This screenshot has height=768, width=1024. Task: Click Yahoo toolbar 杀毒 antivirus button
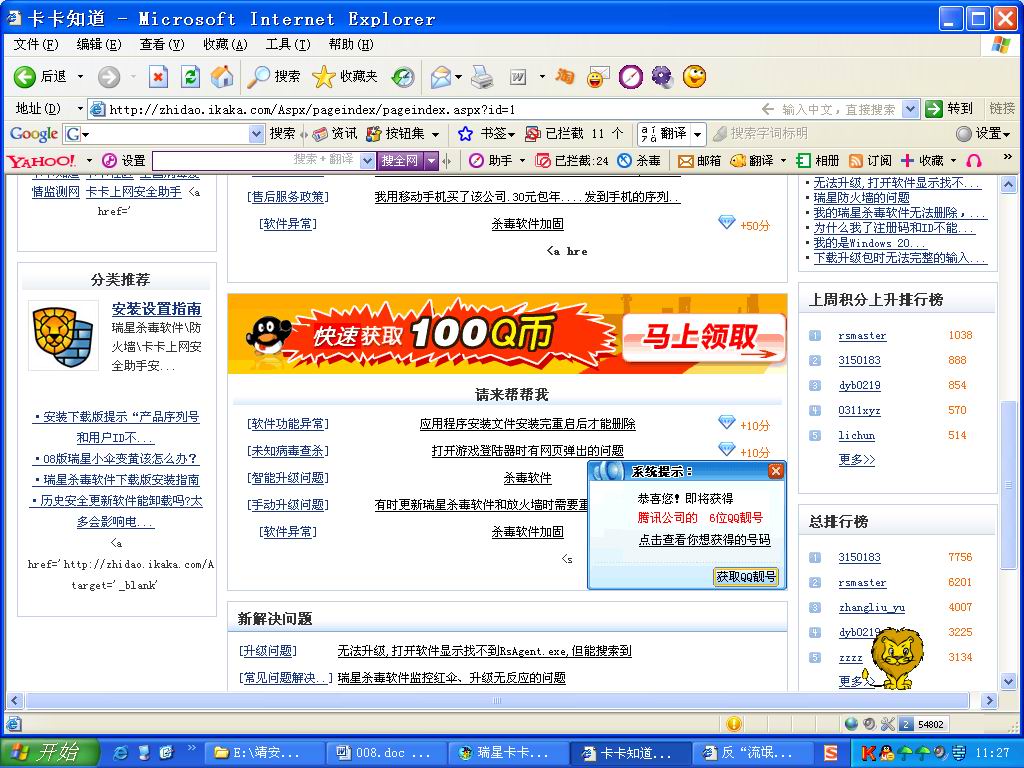(x=639, y=161)
